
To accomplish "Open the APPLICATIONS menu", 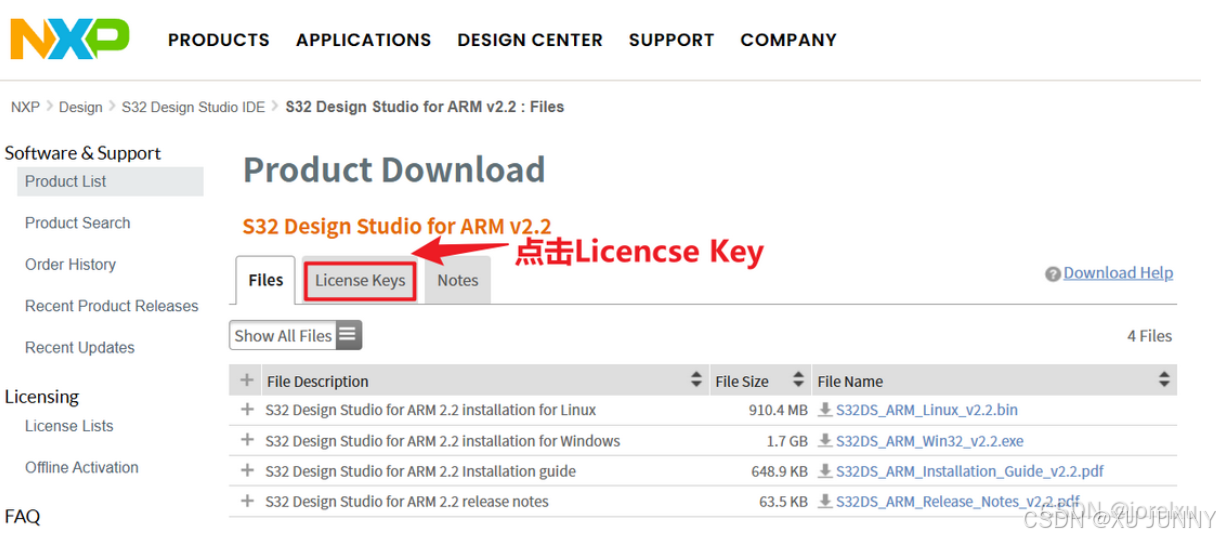I will tap(363, 40).
